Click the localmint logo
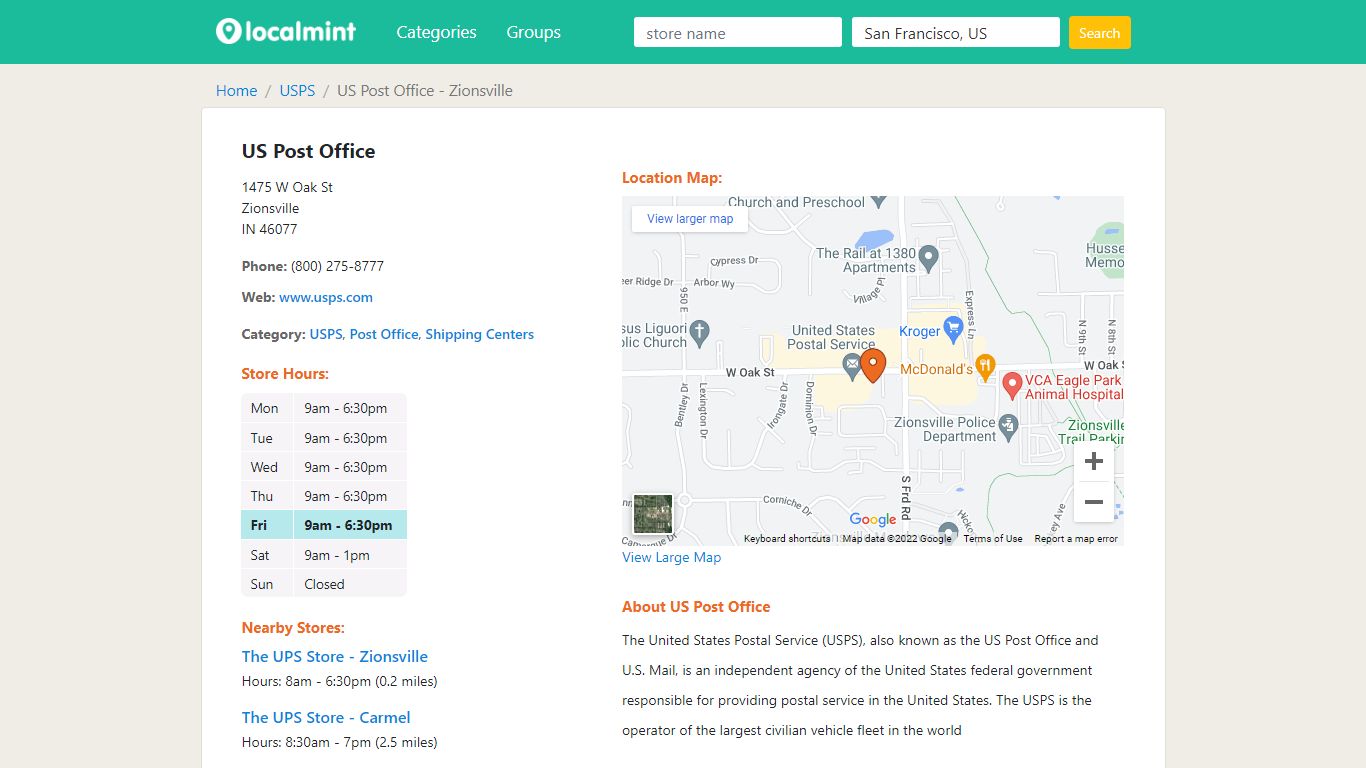Viewport: 1366px width, 768px height. (286, 32)
